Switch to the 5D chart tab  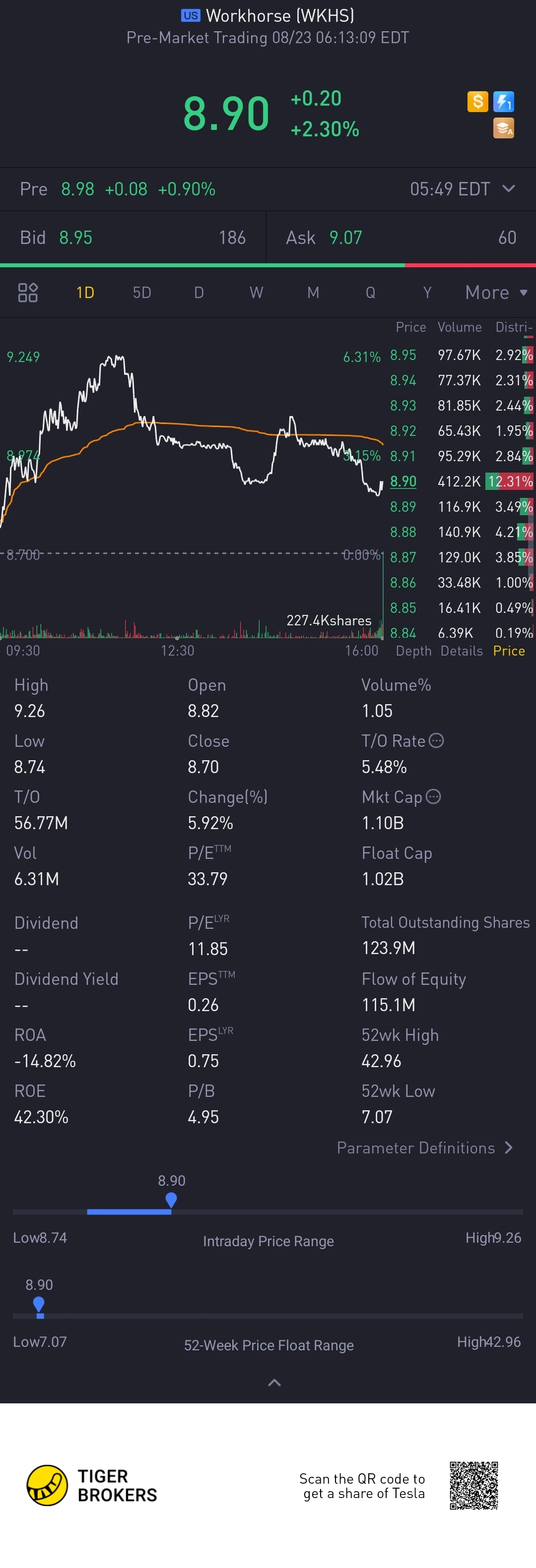(x=142, y=293)
